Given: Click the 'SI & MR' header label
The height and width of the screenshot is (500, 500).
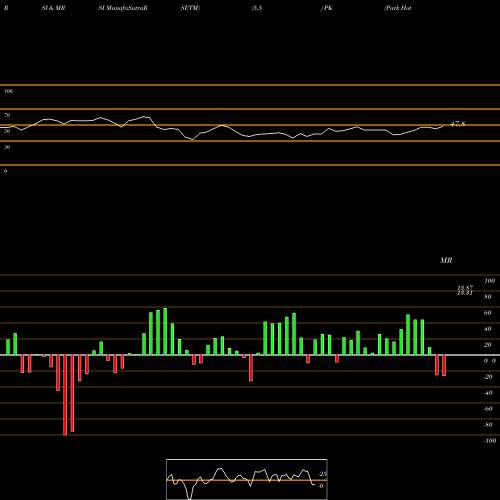Looking at the screenshot, I should tap(53, 8).
